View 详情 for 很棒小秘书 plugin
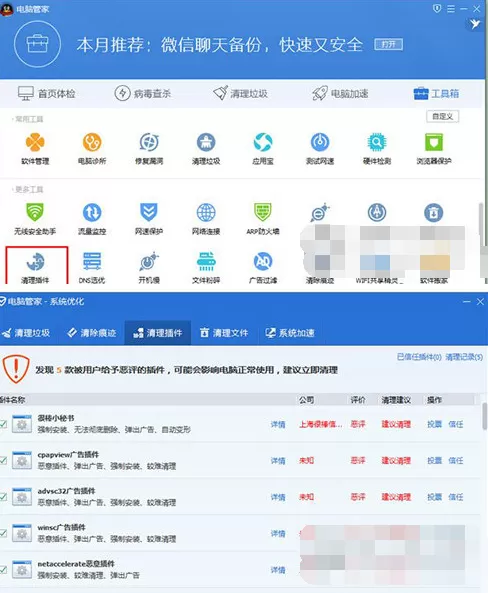 pos(278,424)
